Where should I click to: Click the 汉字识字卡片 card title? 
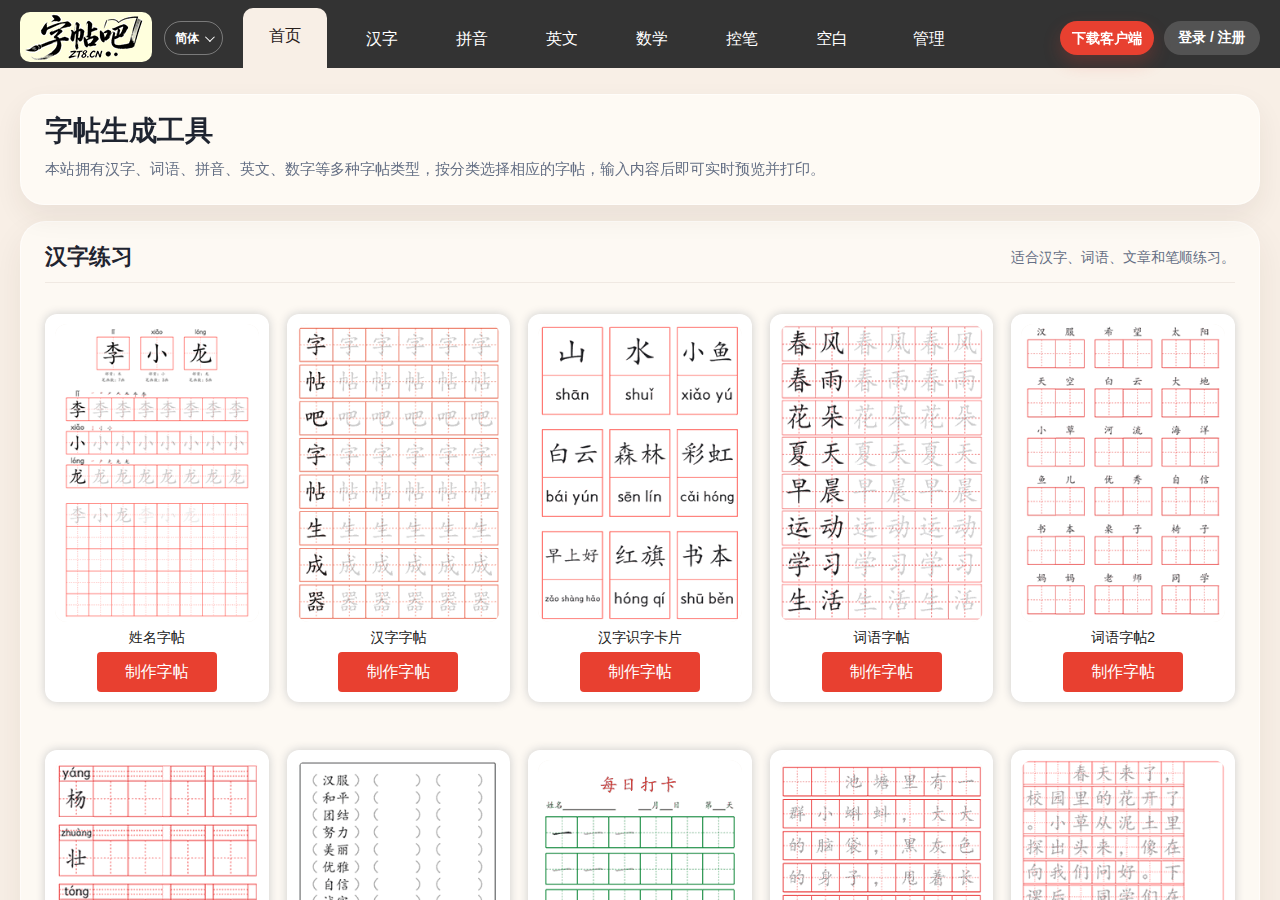pos(640,637)
